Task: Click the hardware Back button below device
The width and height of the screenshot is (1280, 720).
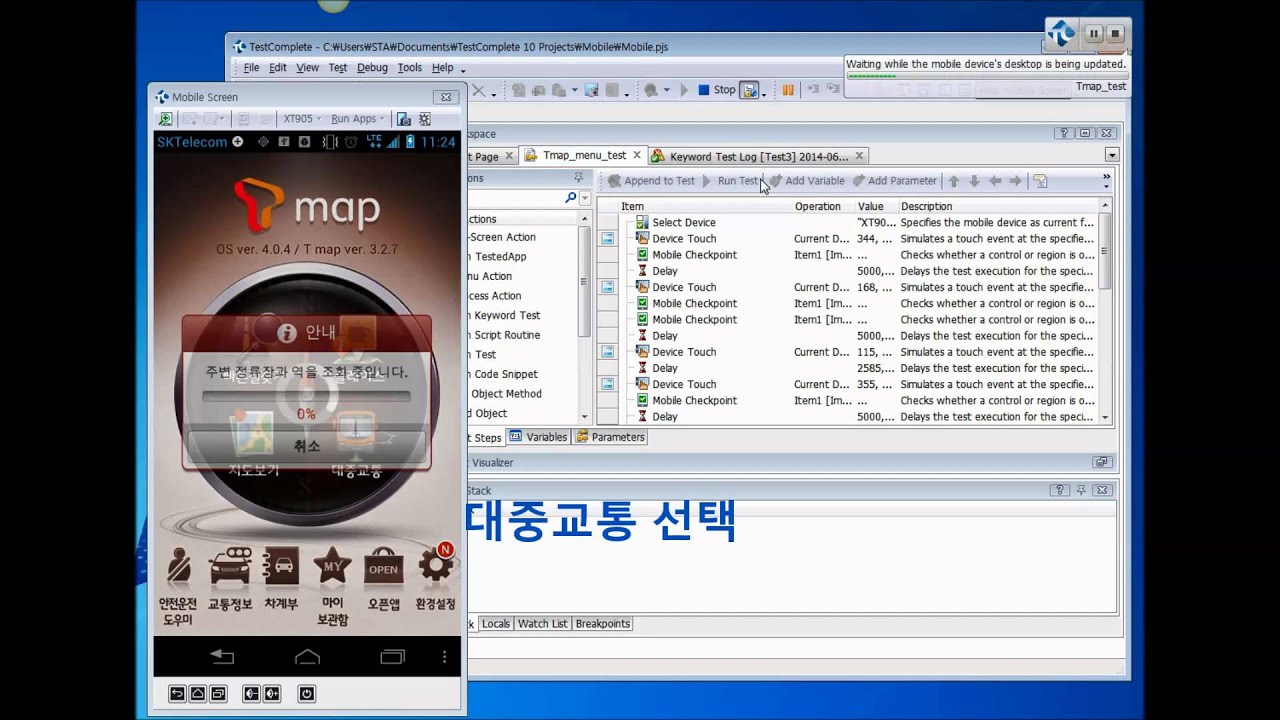Action: pyautogui.click(x=177, y=693)
